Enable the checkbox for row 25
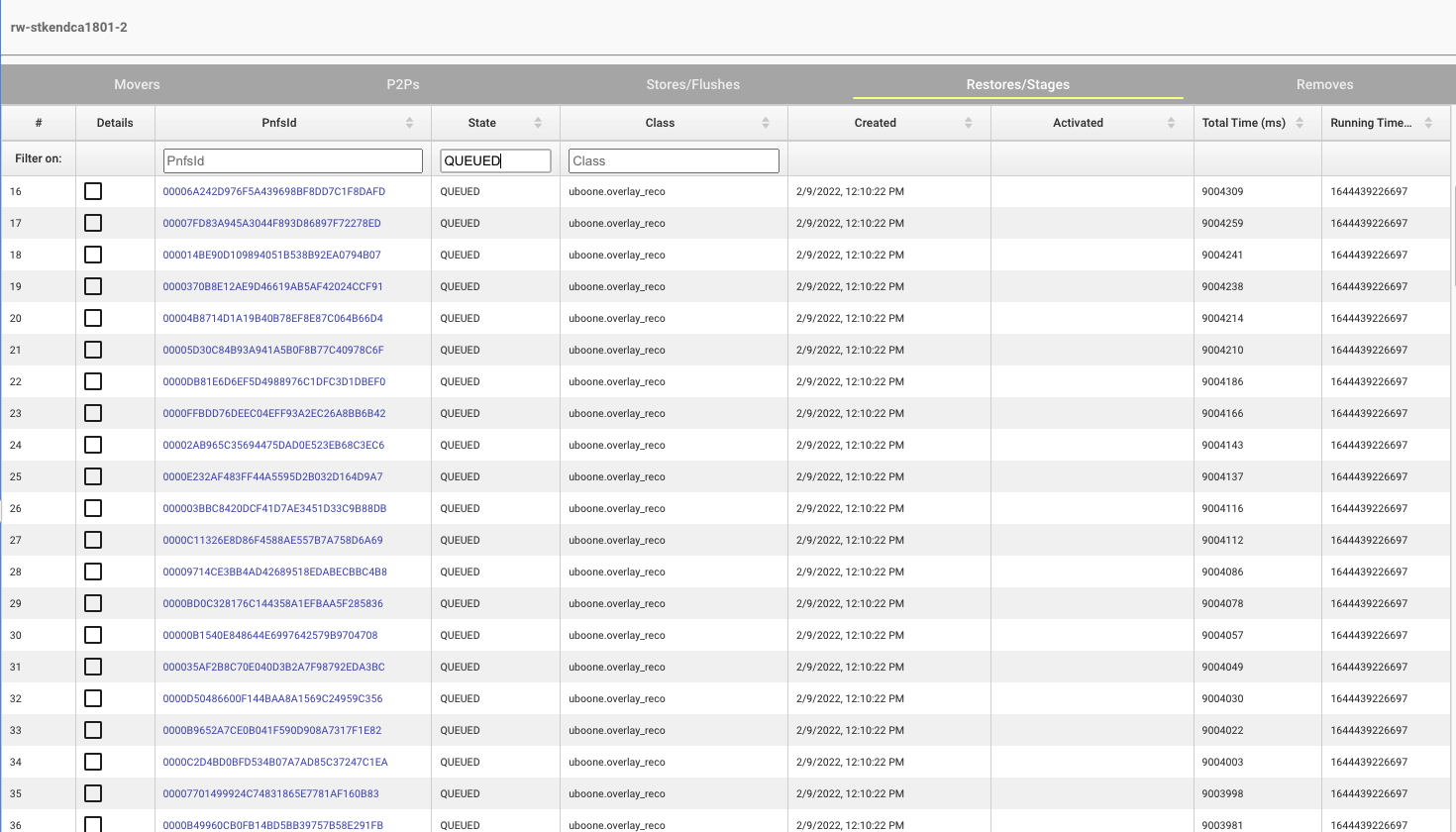This screenshot has width=1456, height=832. (93, 475)
